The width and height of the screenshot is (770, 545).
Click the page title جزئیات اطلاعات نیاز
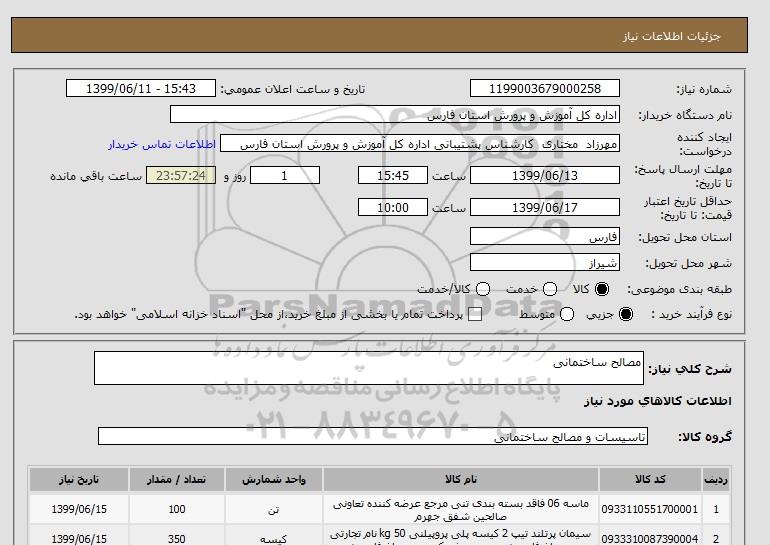671,36
